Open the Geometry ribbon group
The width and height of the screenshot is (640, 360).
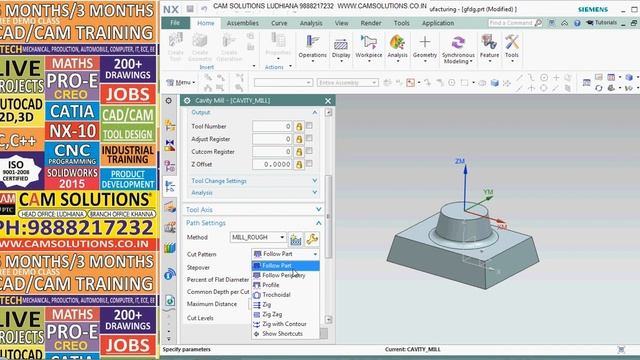click(424, 48)
